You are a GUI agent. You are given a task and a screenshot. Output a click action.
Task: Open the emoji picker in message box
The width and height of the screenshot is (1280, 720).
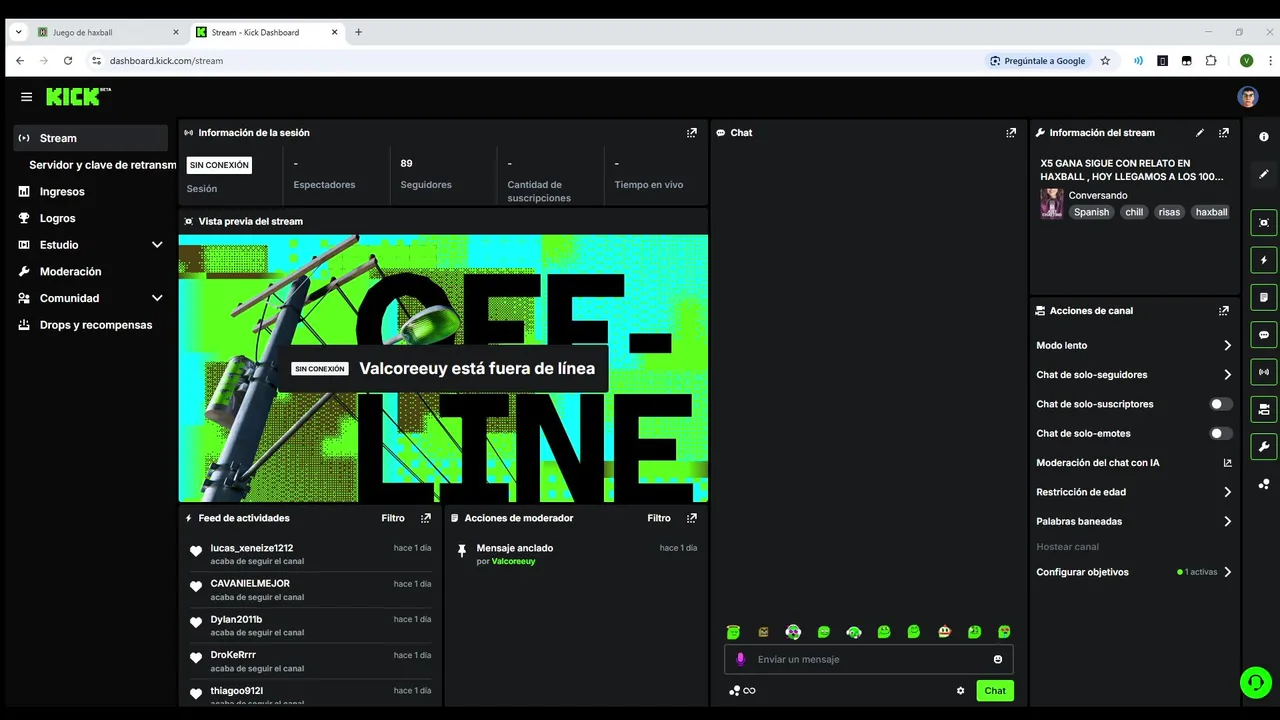pos(997,659)
